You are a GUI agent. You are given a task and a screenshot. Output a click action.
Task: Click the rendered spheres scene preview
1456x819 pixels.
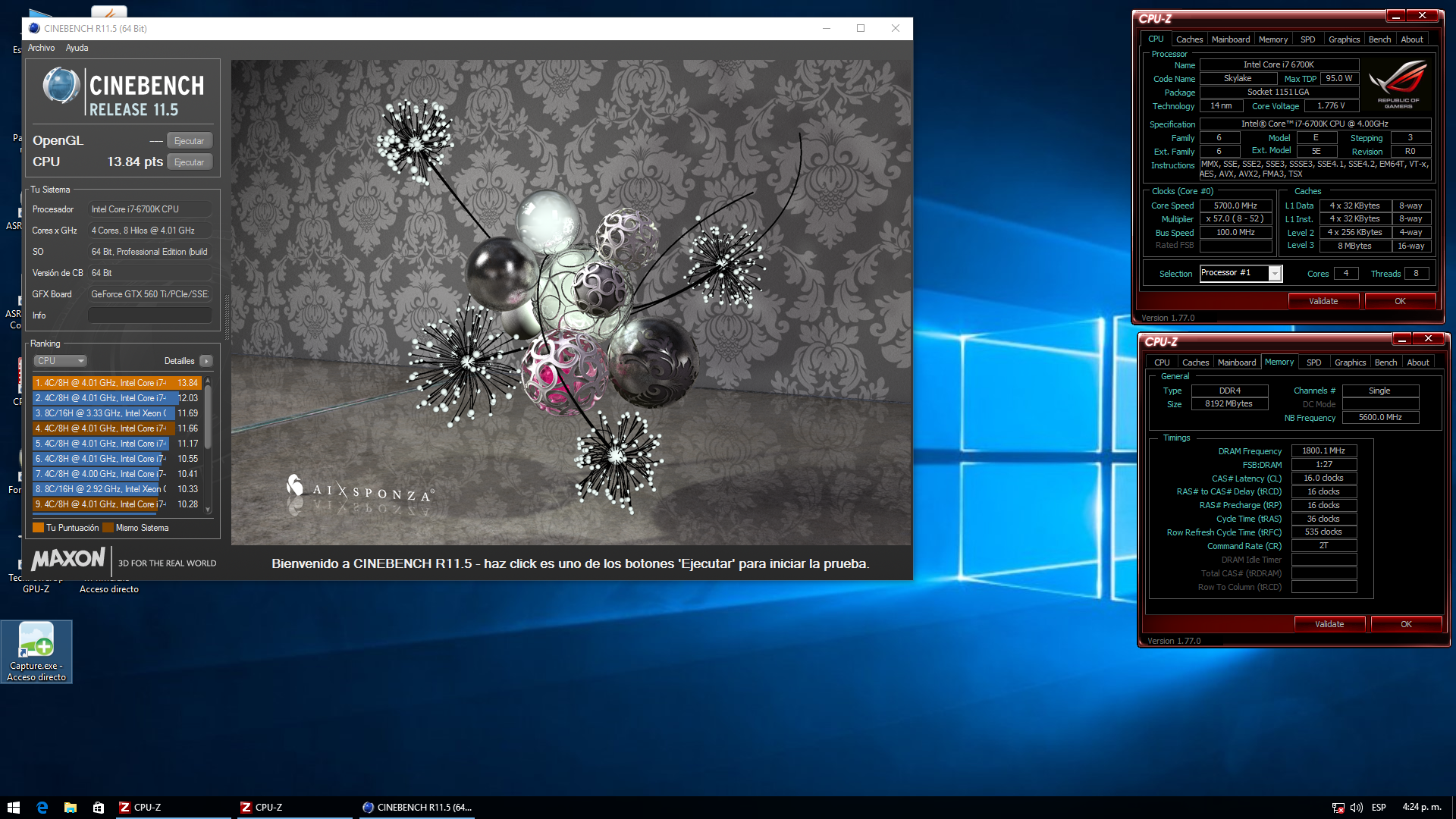(x=571, y=303)
